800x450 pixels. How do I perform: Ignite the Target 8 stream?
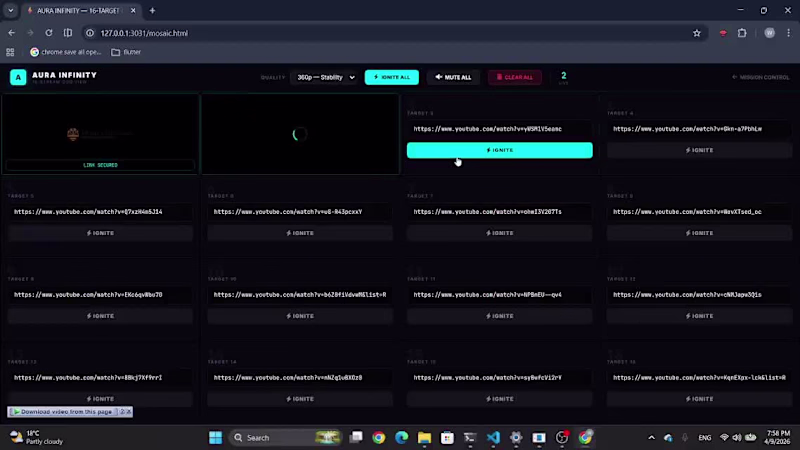point(699,233)
